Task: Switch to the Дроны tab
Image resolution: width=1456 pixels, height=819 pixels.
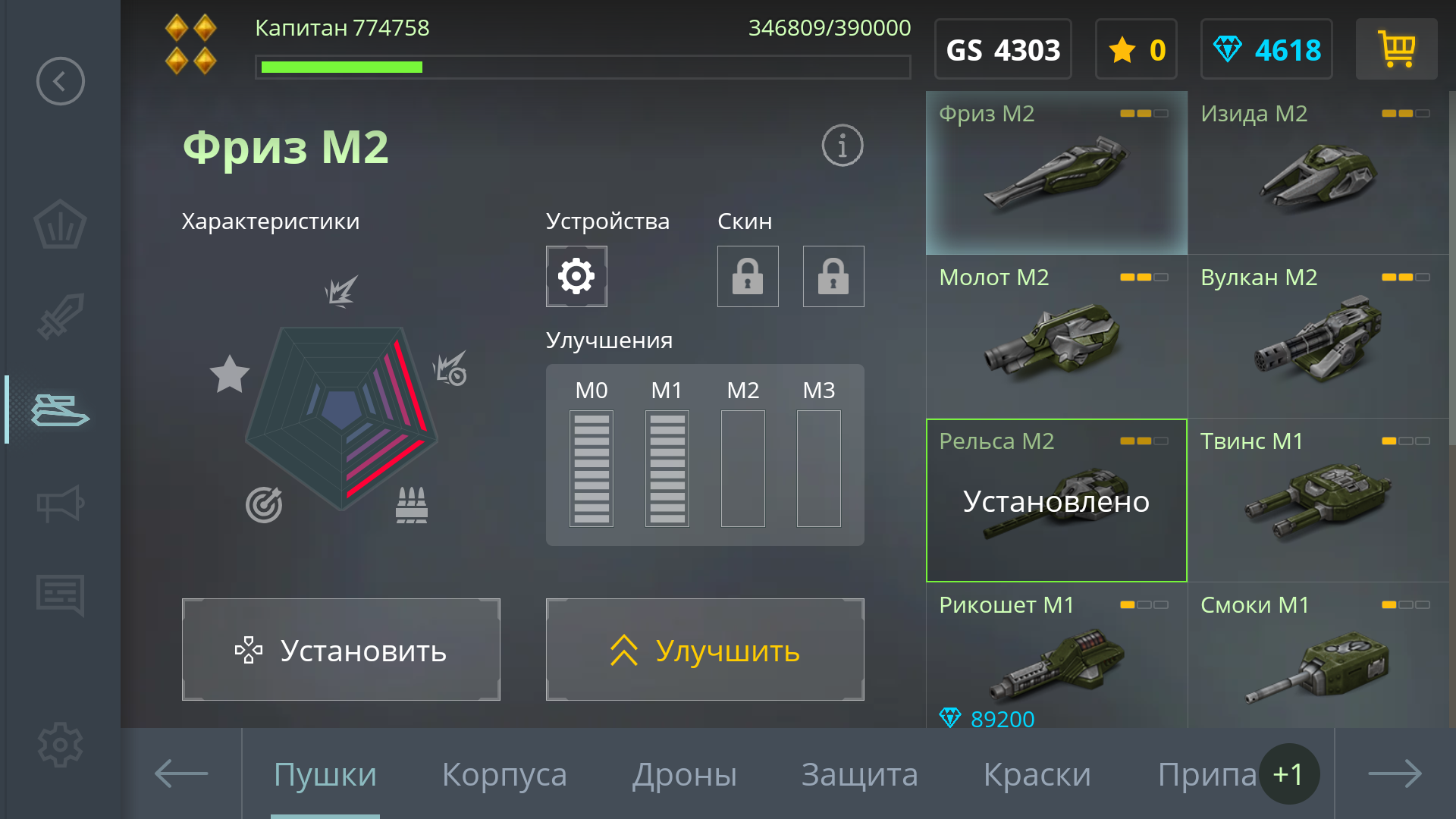Action: [x=685, y=774]
